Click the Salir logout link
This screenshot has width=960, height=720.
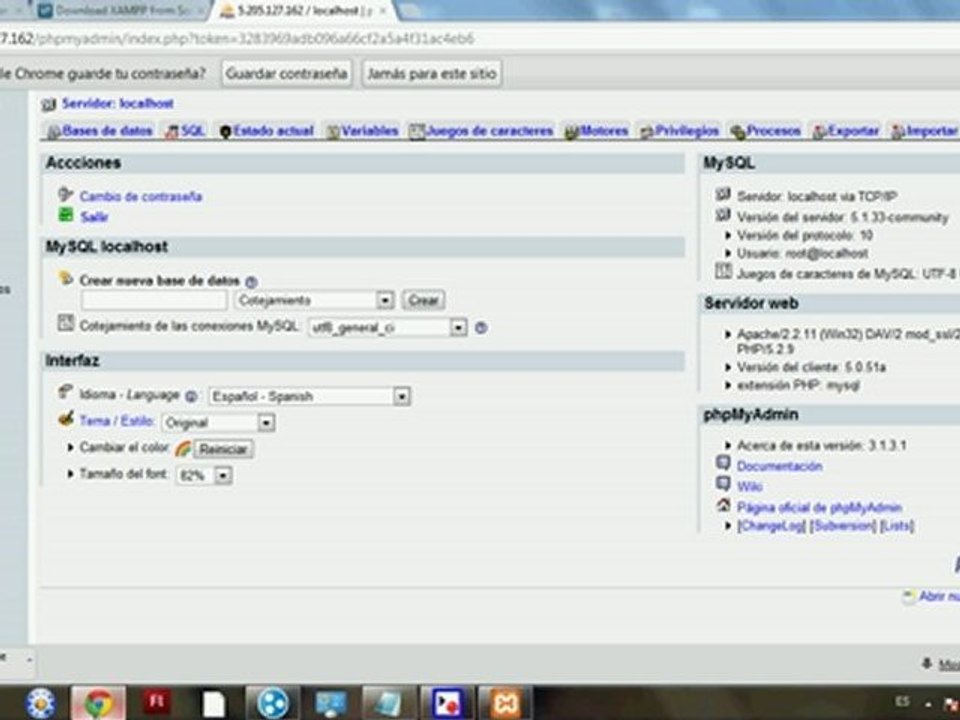[x=94, y=217]
